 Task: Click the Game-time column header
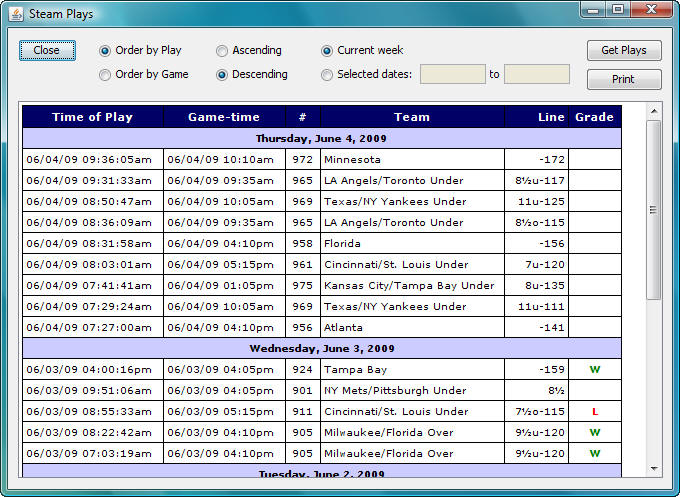coord(224,117)
